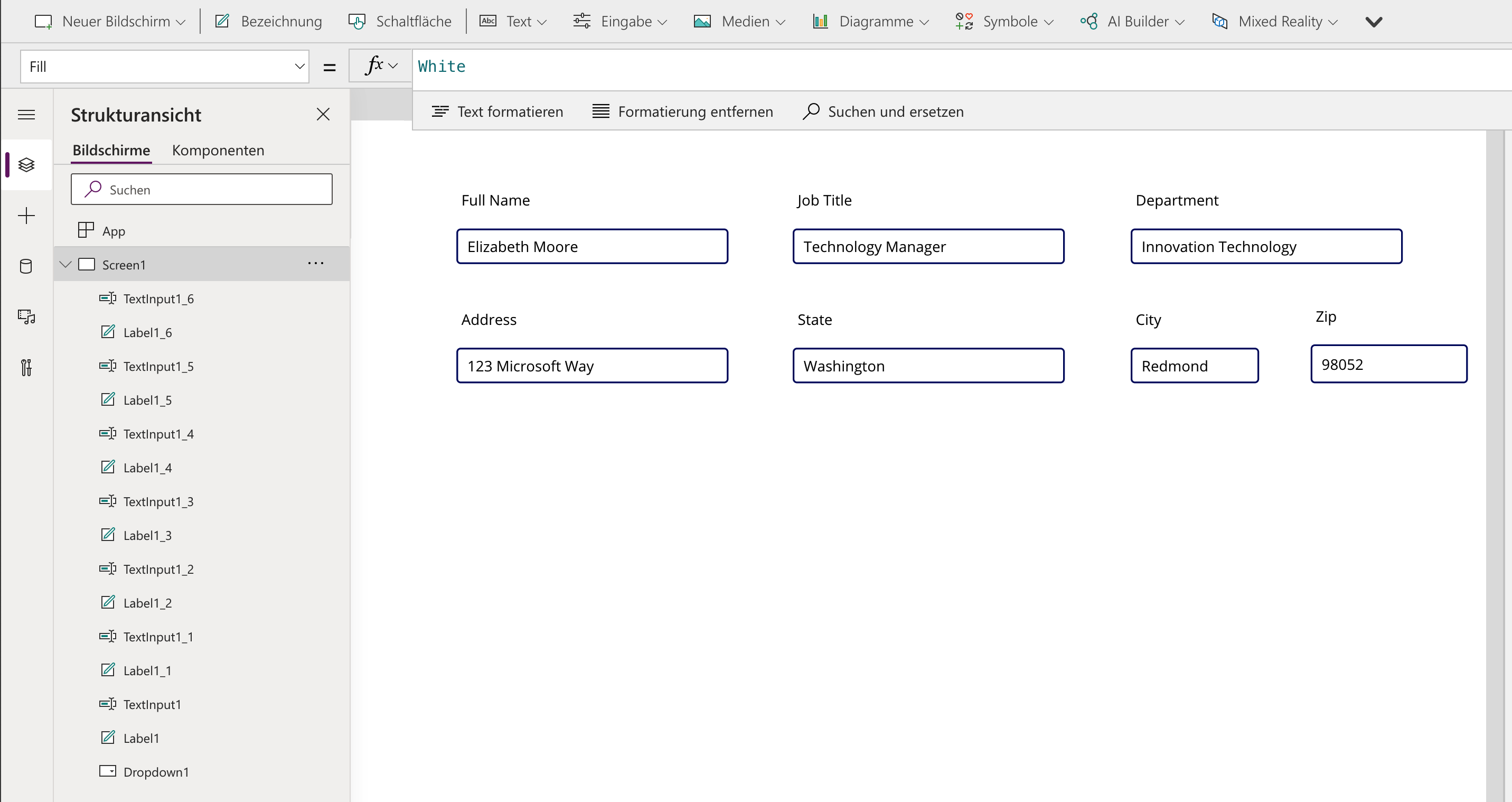Switch to Bildschirme tab
The image size is (1512, 802).
(x=111, y=150)
